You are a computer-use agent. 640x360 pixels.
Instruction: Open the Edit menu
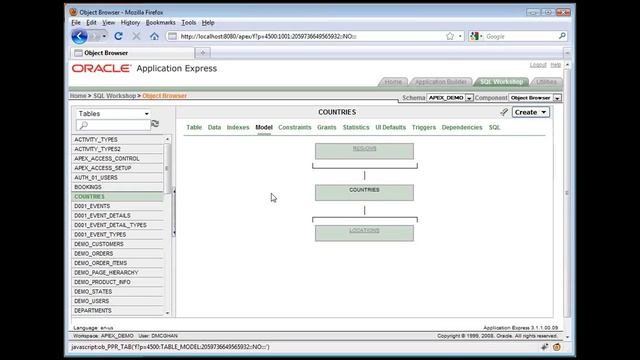(x=91, y=22)
